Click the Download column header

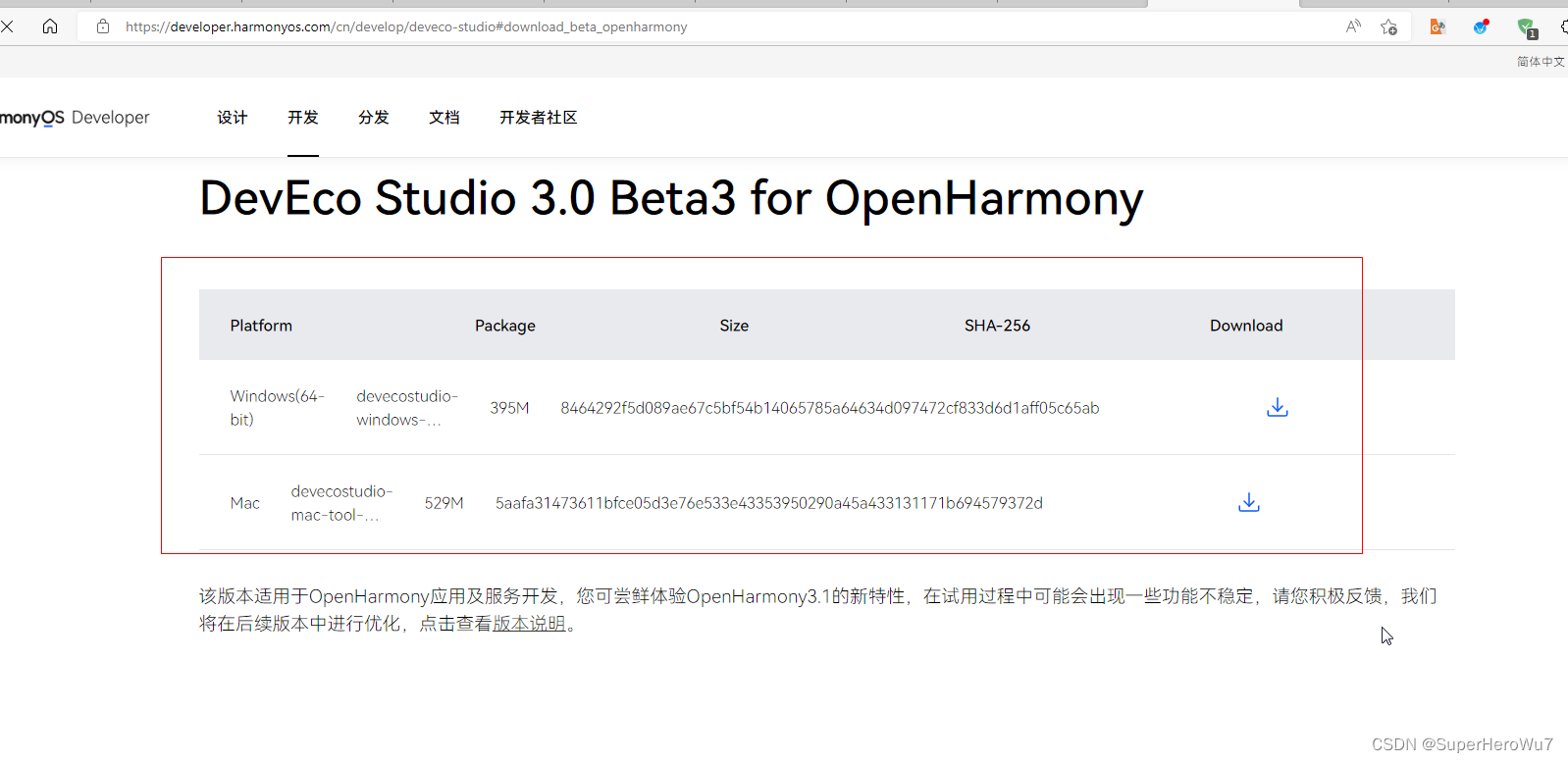pyautogui.click(x=1246, y=325)
